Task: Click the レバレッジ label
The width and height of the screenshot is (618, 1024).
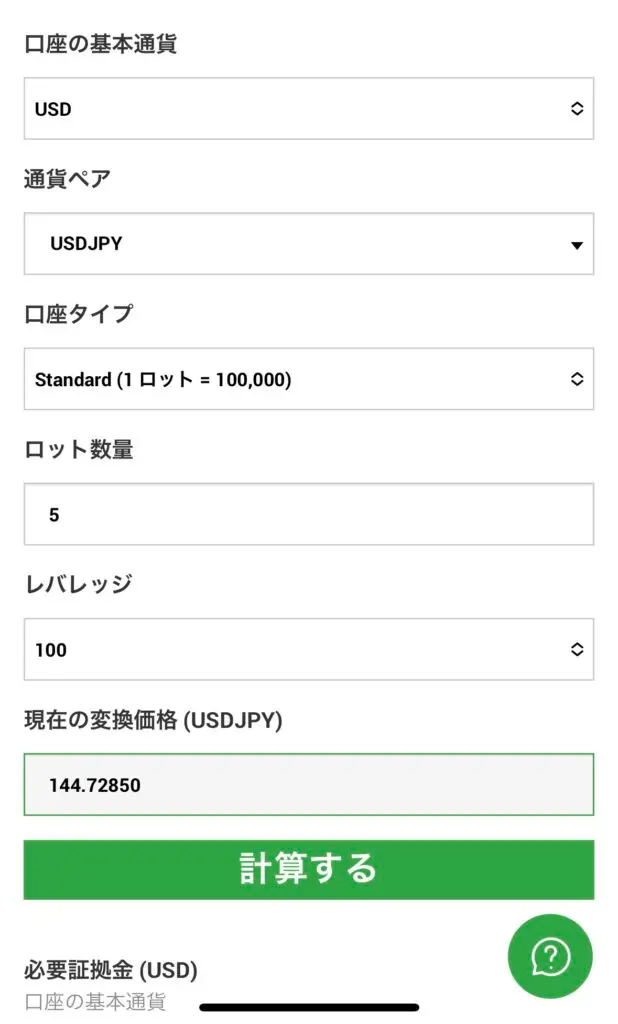Action: click(x=78, y=585)
